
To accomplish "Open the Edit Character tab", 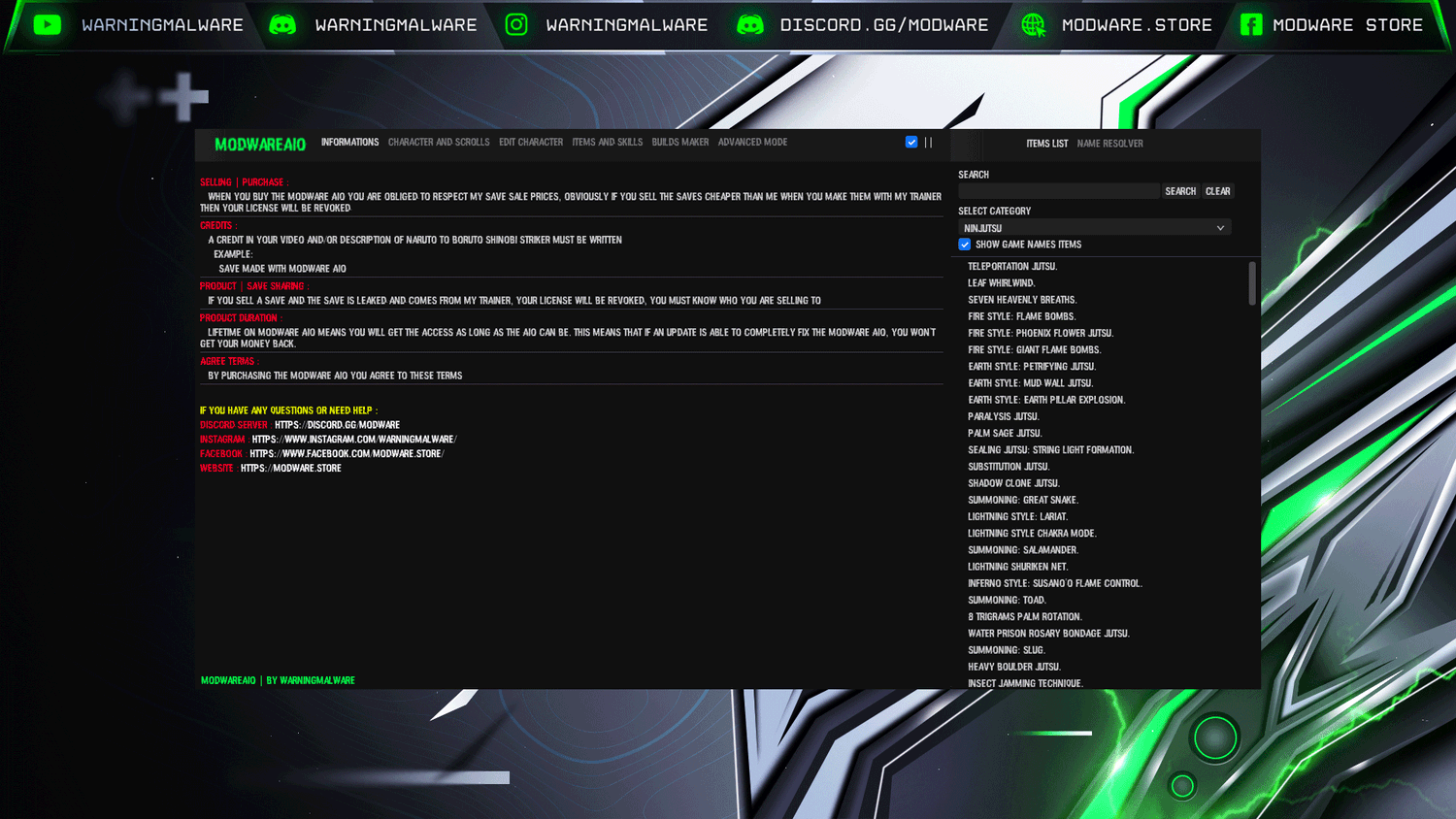I will coord(531,142).
